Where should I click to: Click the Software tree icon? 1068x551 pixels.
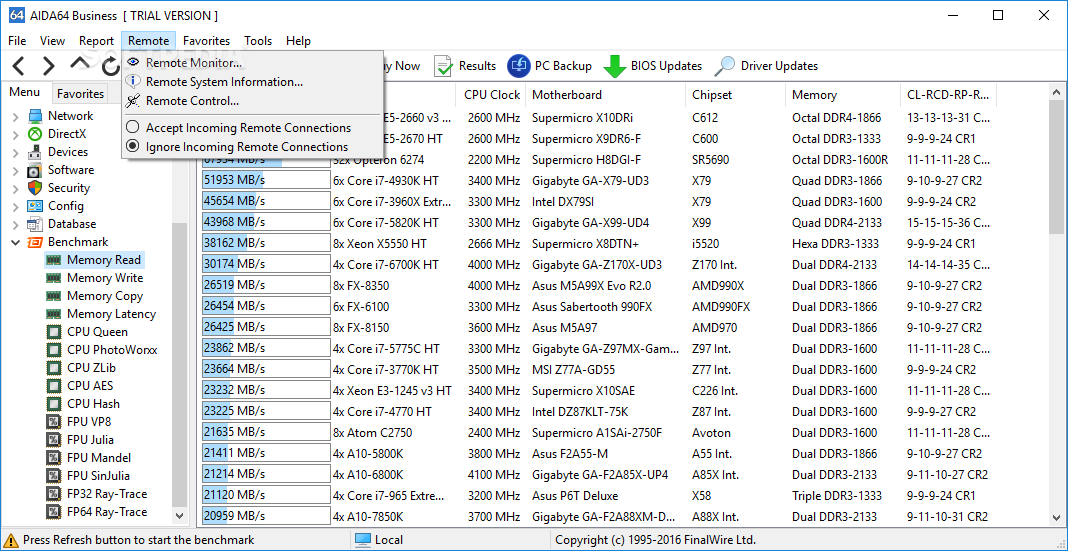[35, 170]
